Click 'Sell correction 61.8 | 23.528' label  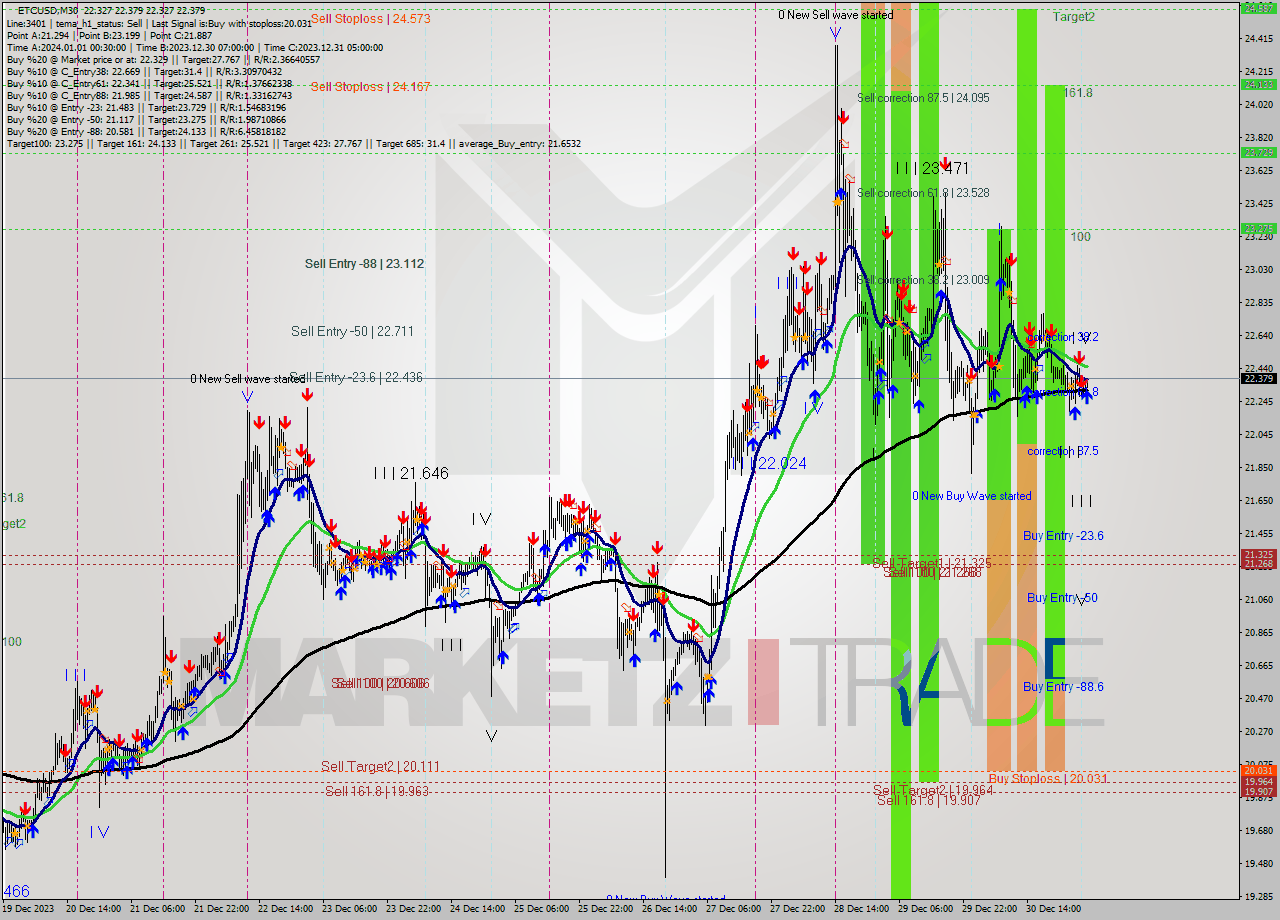pos(923,193)
